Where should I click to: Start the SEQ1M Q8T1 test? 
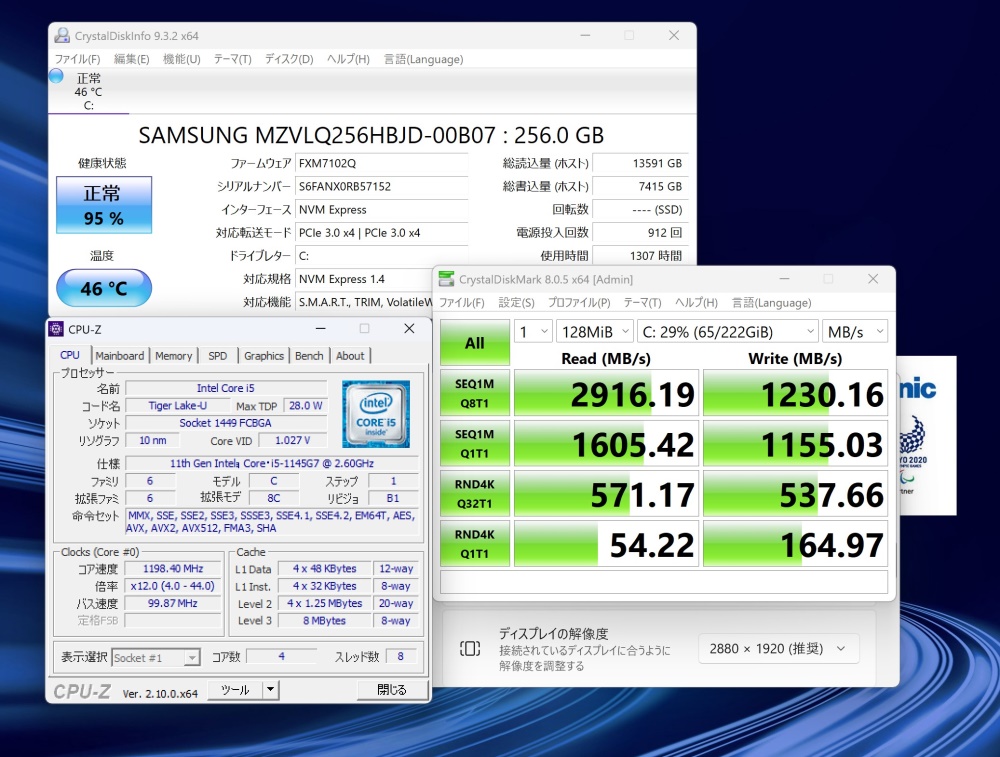pyautogui.click(x=474, y=393)
